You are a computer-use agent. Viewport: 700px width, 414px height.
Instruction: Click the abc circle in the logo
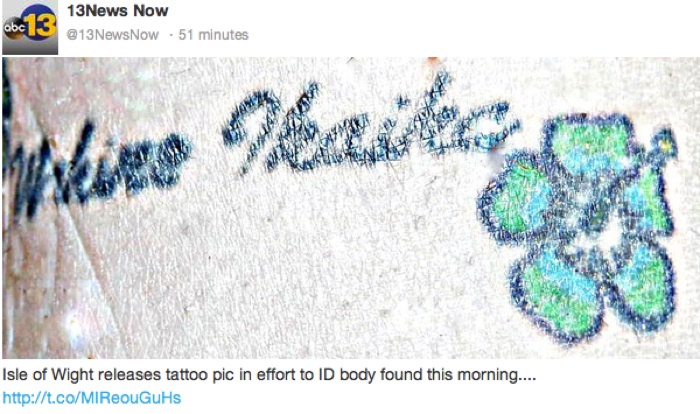tap(15, 28)
